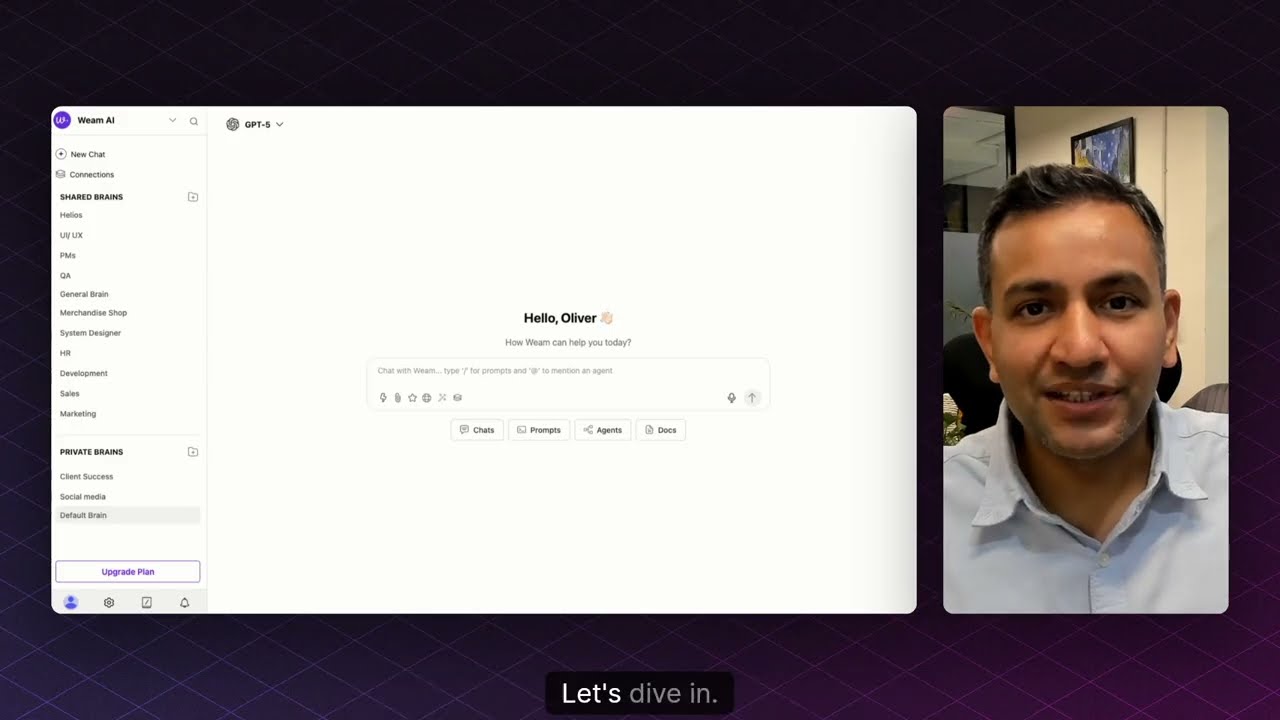Select the Marketing brain
The width and height of the screenshot is (1280, 720).
tap(78, 413)
